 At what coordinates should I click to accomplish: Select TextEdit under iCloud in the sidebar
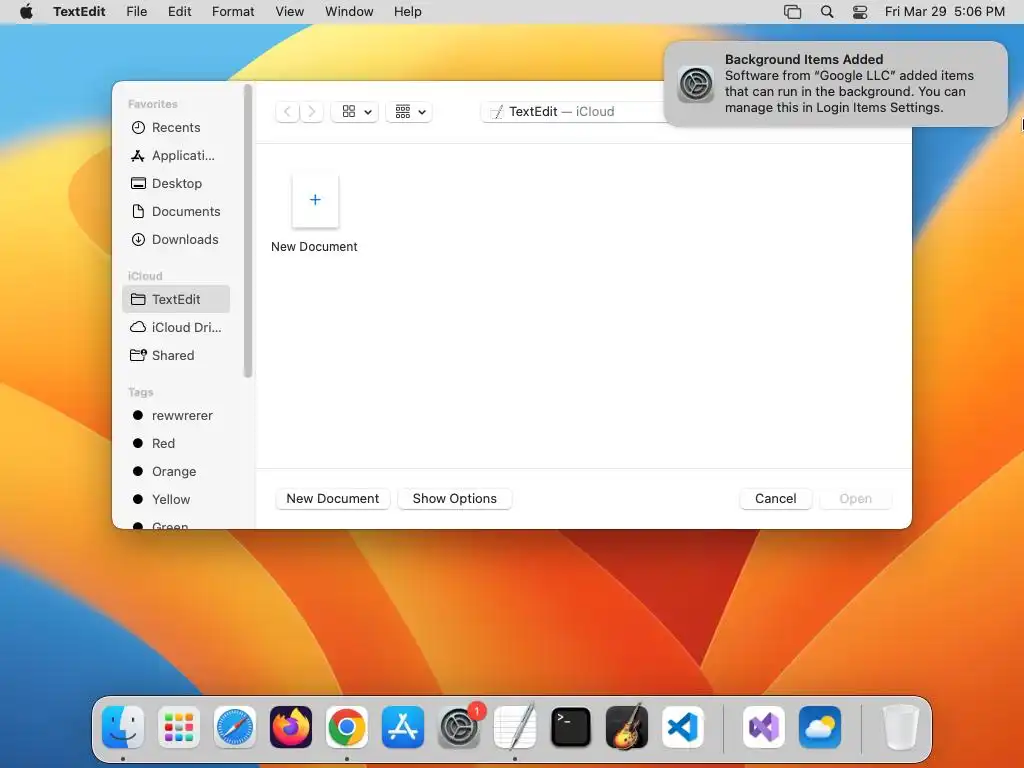(x=176, y=299)
